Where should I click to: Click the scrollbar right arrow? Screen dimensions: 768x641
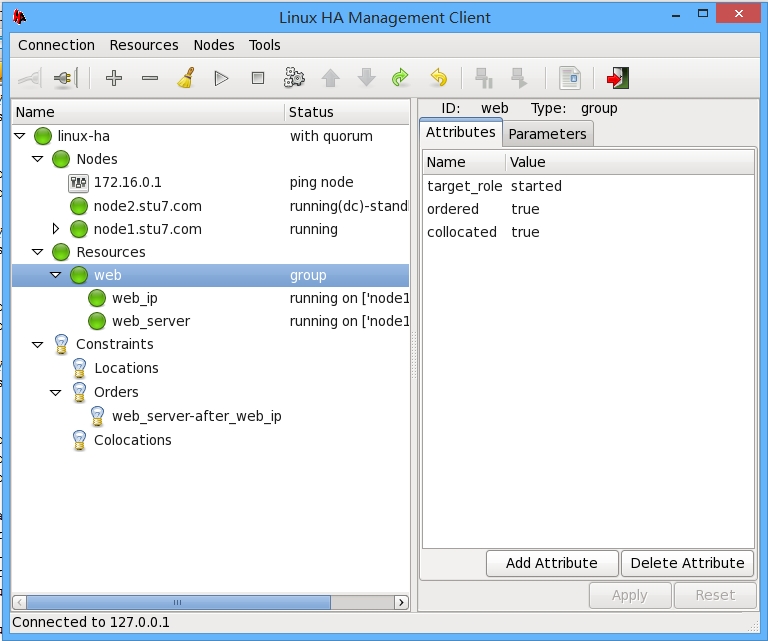coord(401,602)
